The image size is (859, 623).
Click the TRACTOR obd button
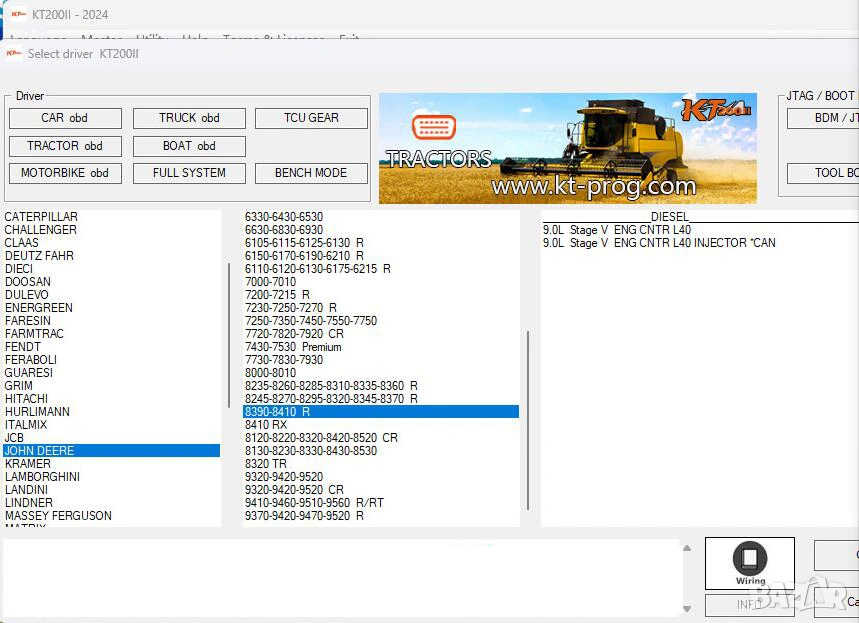(65, 146)
